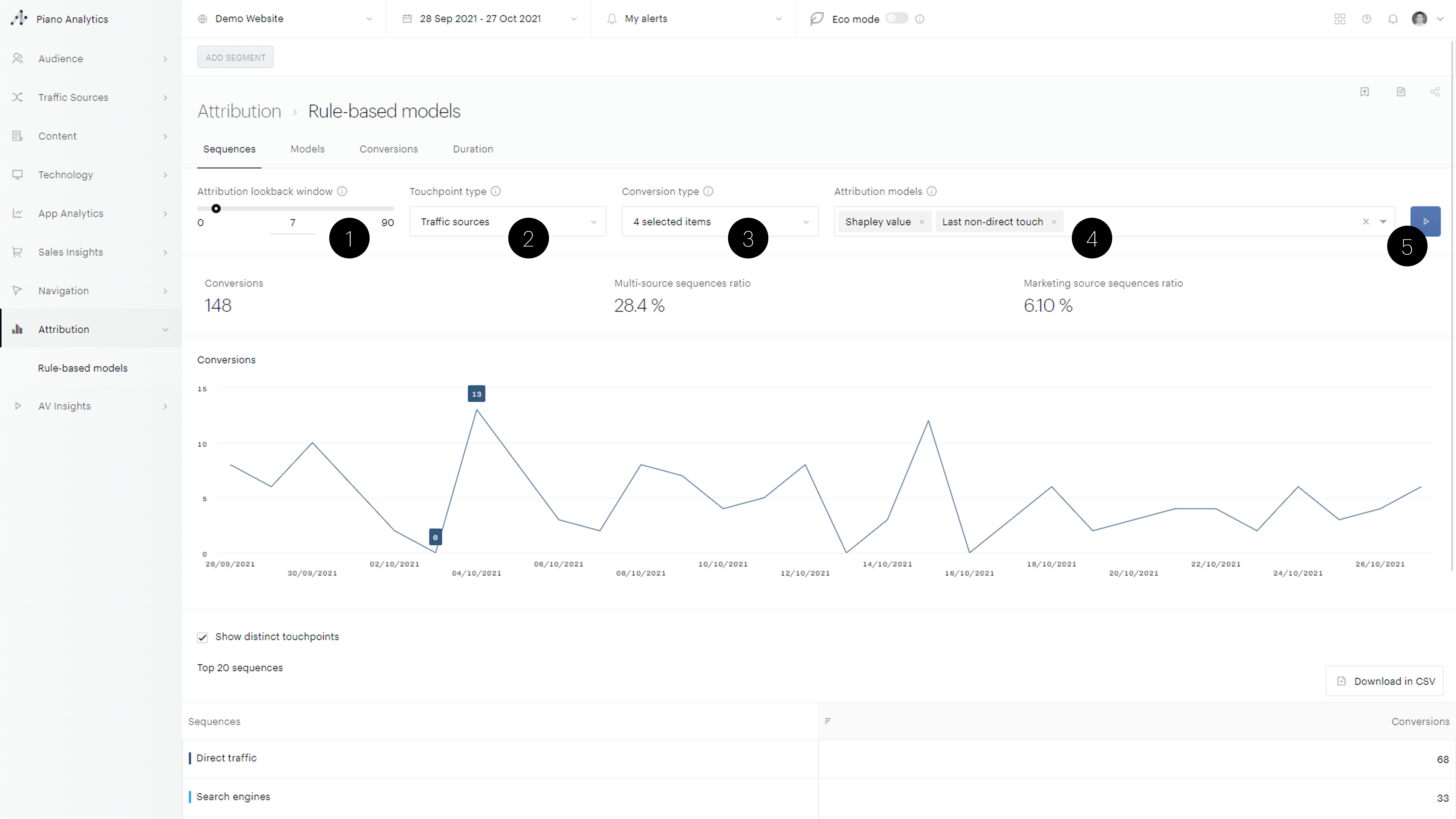The height and width of the screenshot is (819, 1456).
Task: Switch to the Duration tab
Action: 473,149
